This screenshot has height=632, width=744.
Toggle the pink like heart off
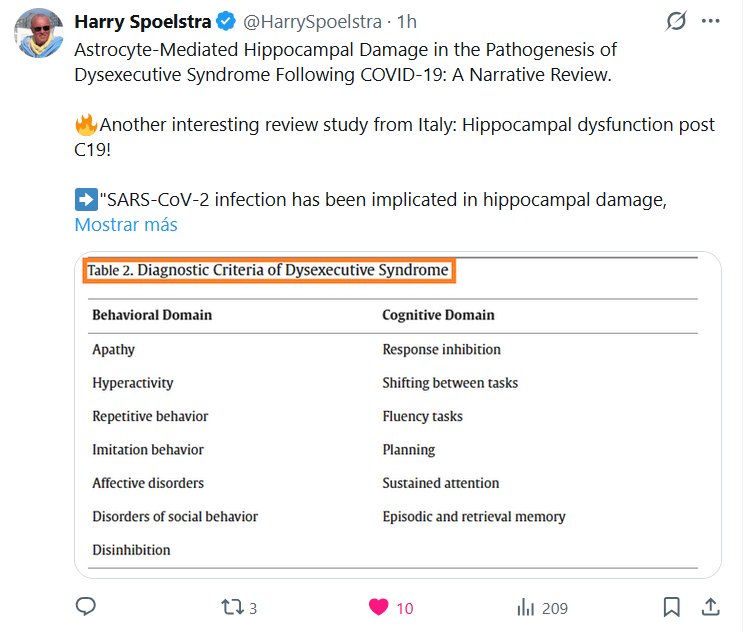point(378,607)
